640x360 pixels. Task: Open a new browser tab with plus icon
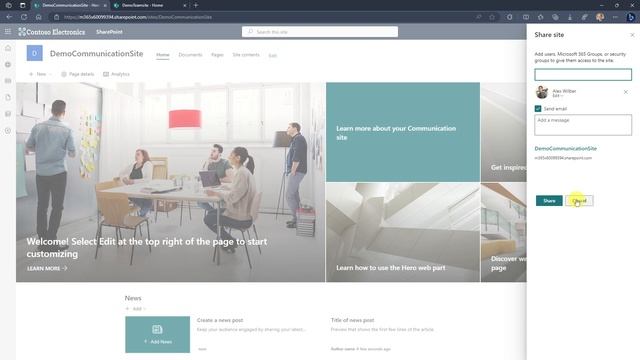point(196,5)
